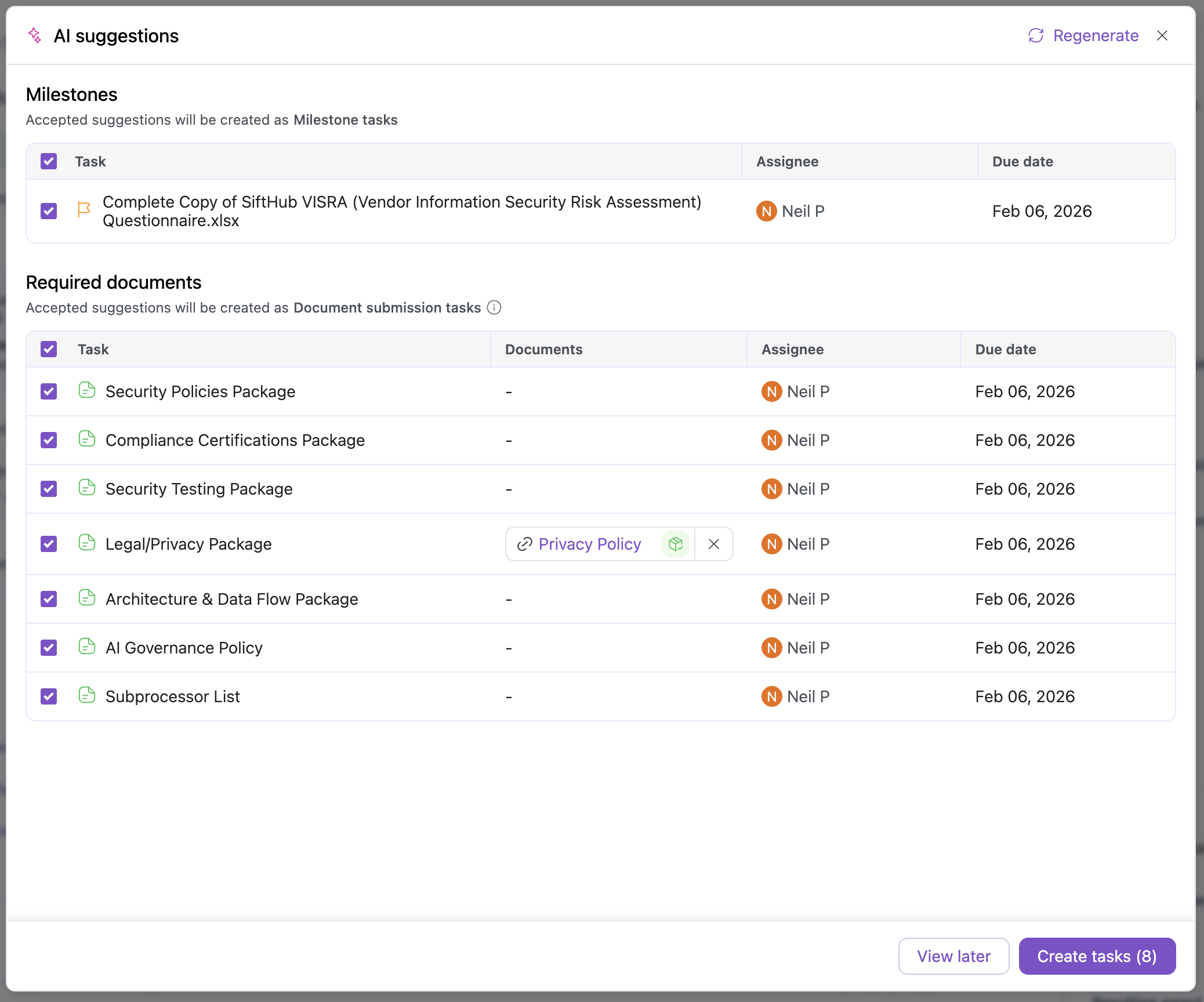Click the View later button
The height and width of the screenshot is (1002, 1204).
pyautogui.click(x=953, y=956)
